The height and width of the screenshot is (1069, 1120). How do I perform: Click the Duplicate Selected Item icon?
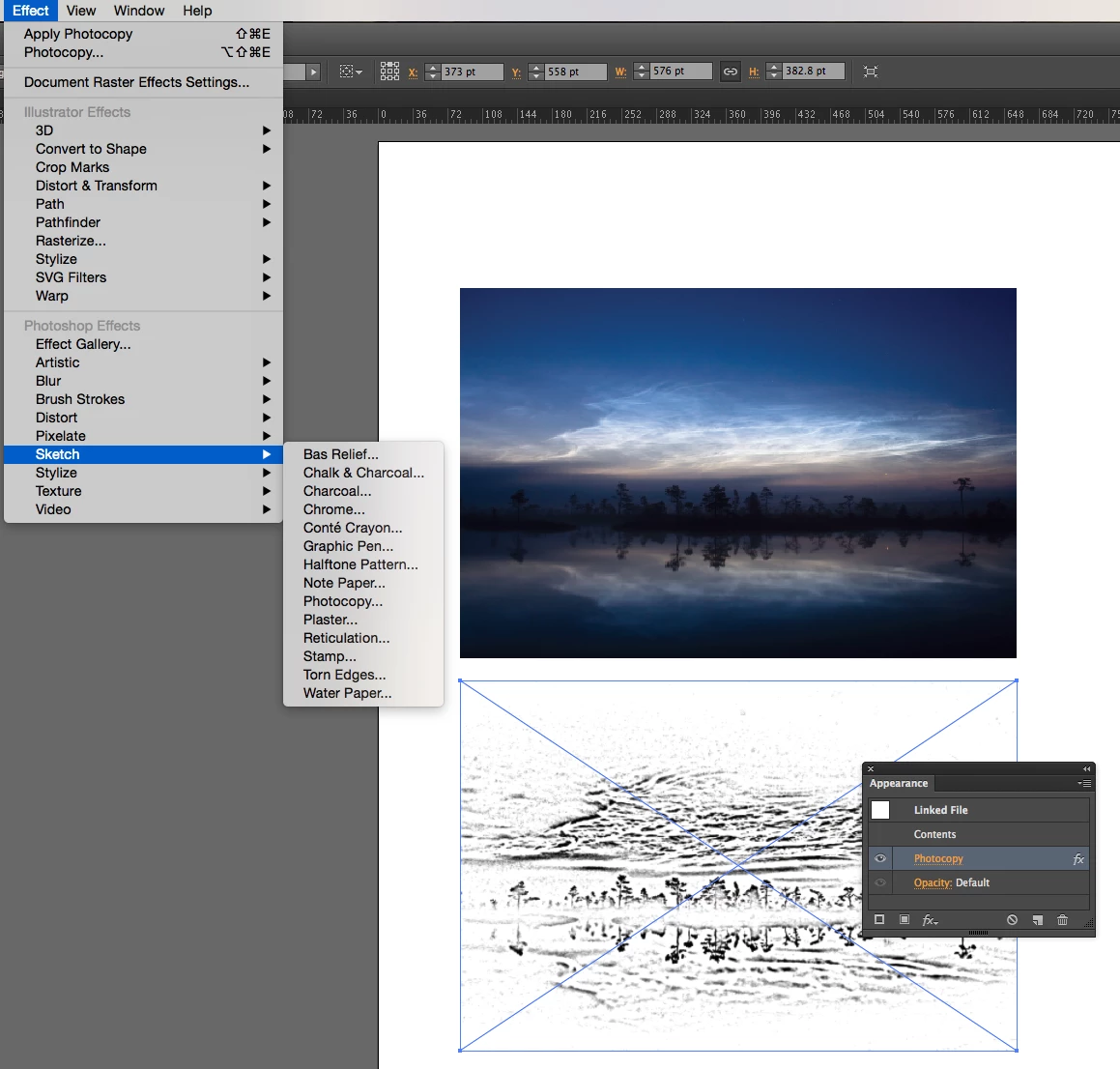pyautogui.click(x=1038, y=919)
